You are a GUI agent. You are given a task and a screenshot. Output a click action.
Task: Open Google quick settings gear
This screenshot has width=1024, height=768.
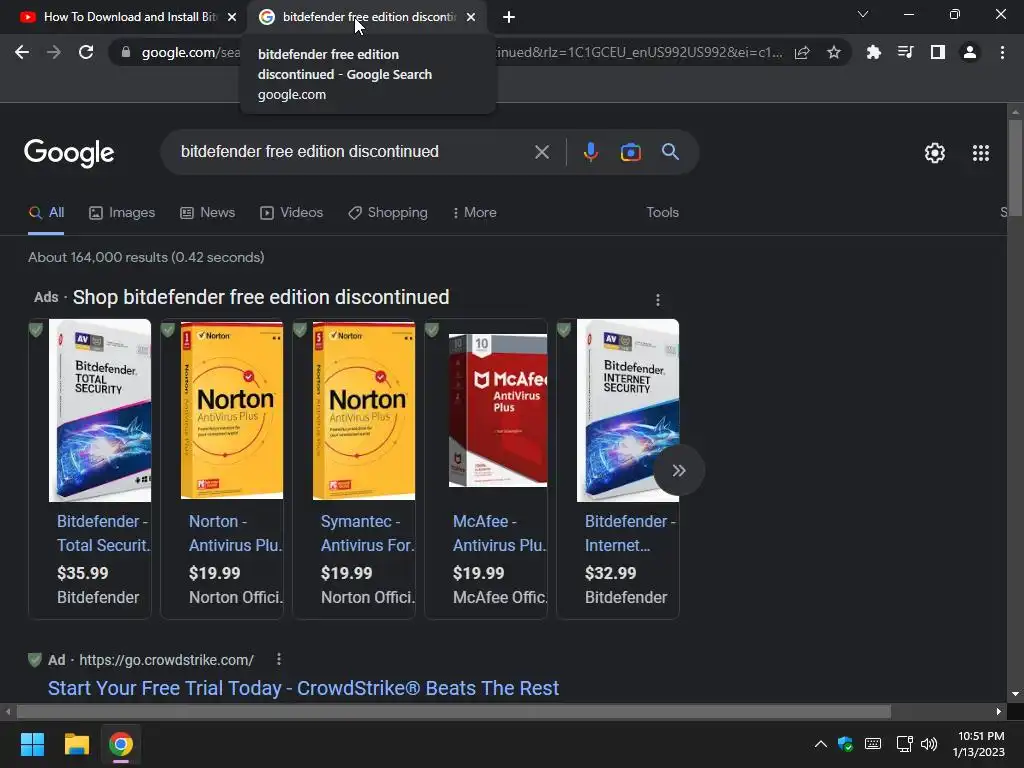pos(935,153)
